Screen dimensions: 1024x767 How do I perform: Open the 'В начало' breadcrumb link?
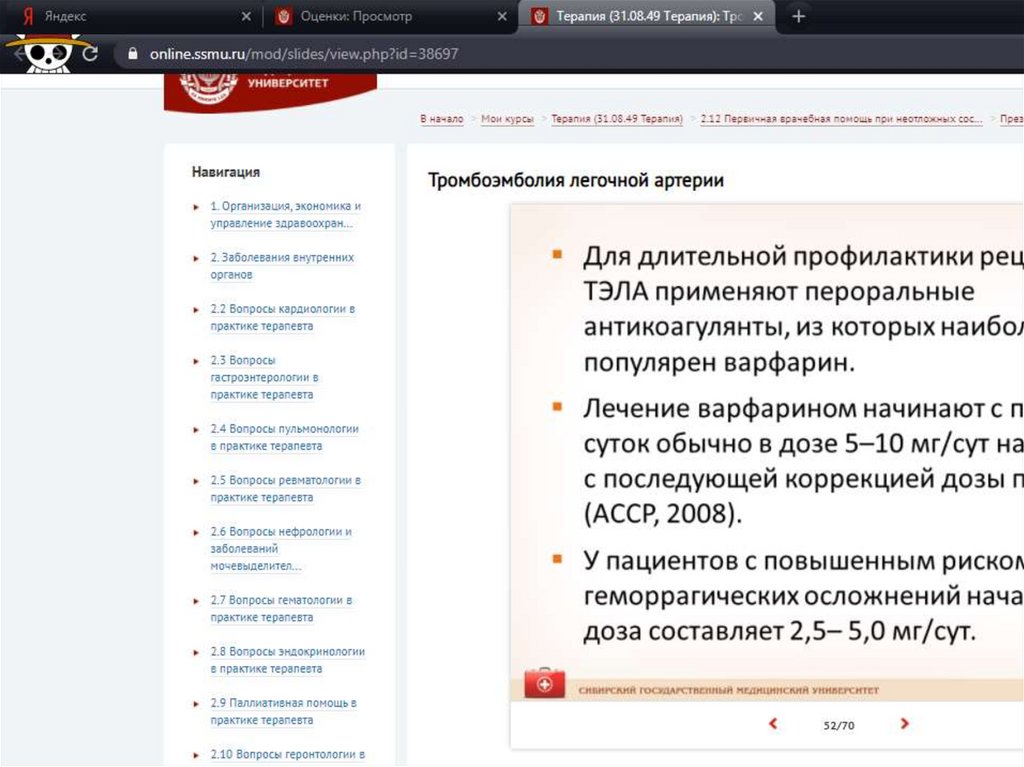point(441,119)
